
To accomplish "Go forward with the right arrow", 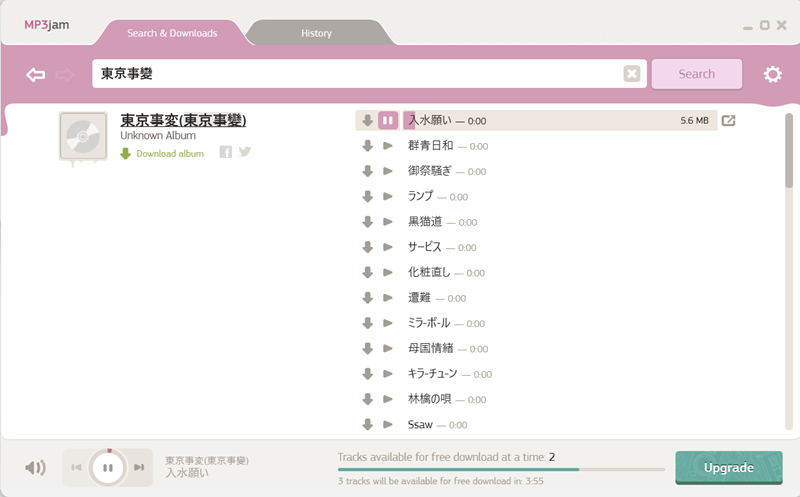I will (x=64, y=74).
